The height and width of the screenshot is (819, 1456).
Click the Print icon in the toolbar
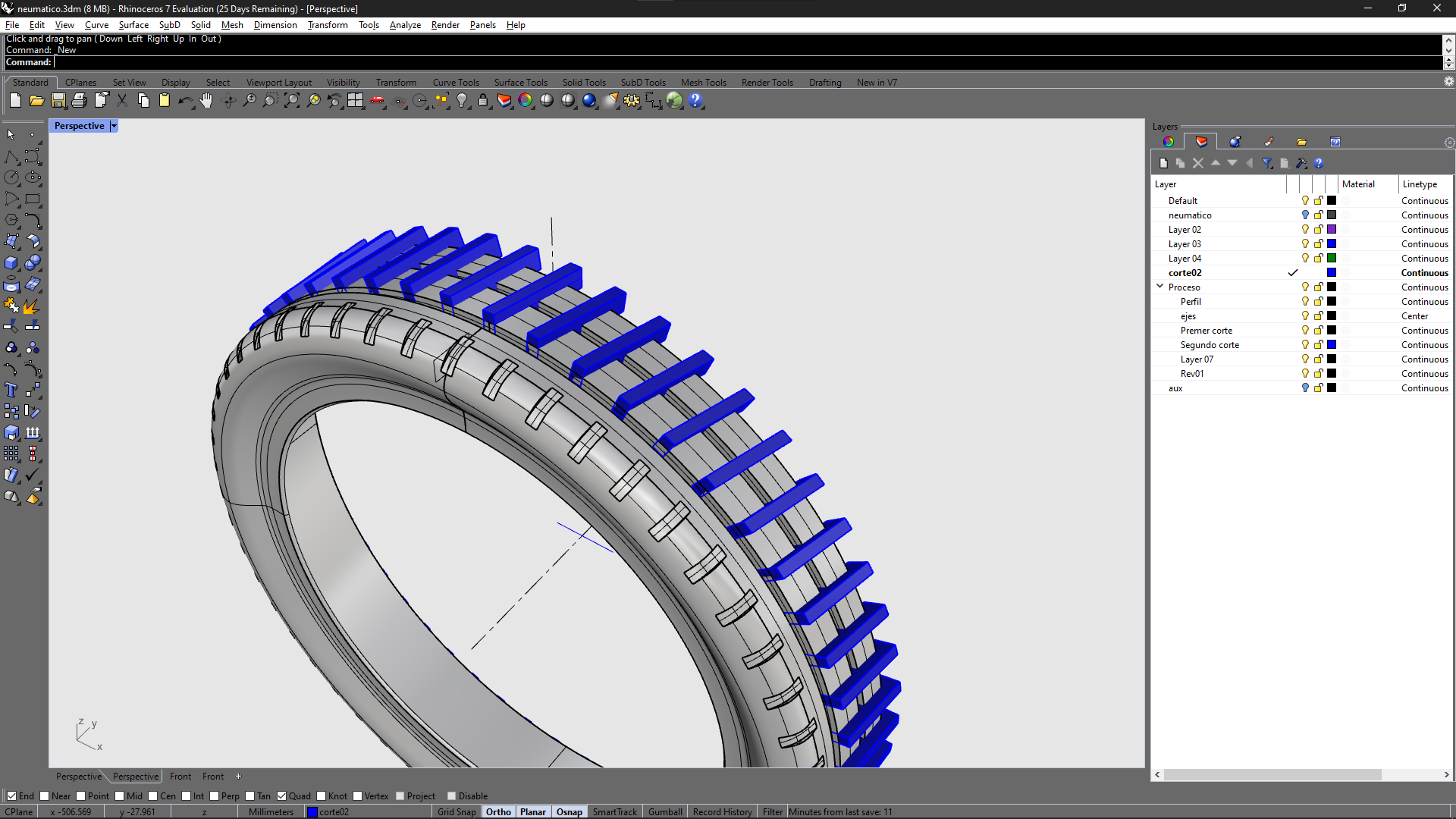79,100
